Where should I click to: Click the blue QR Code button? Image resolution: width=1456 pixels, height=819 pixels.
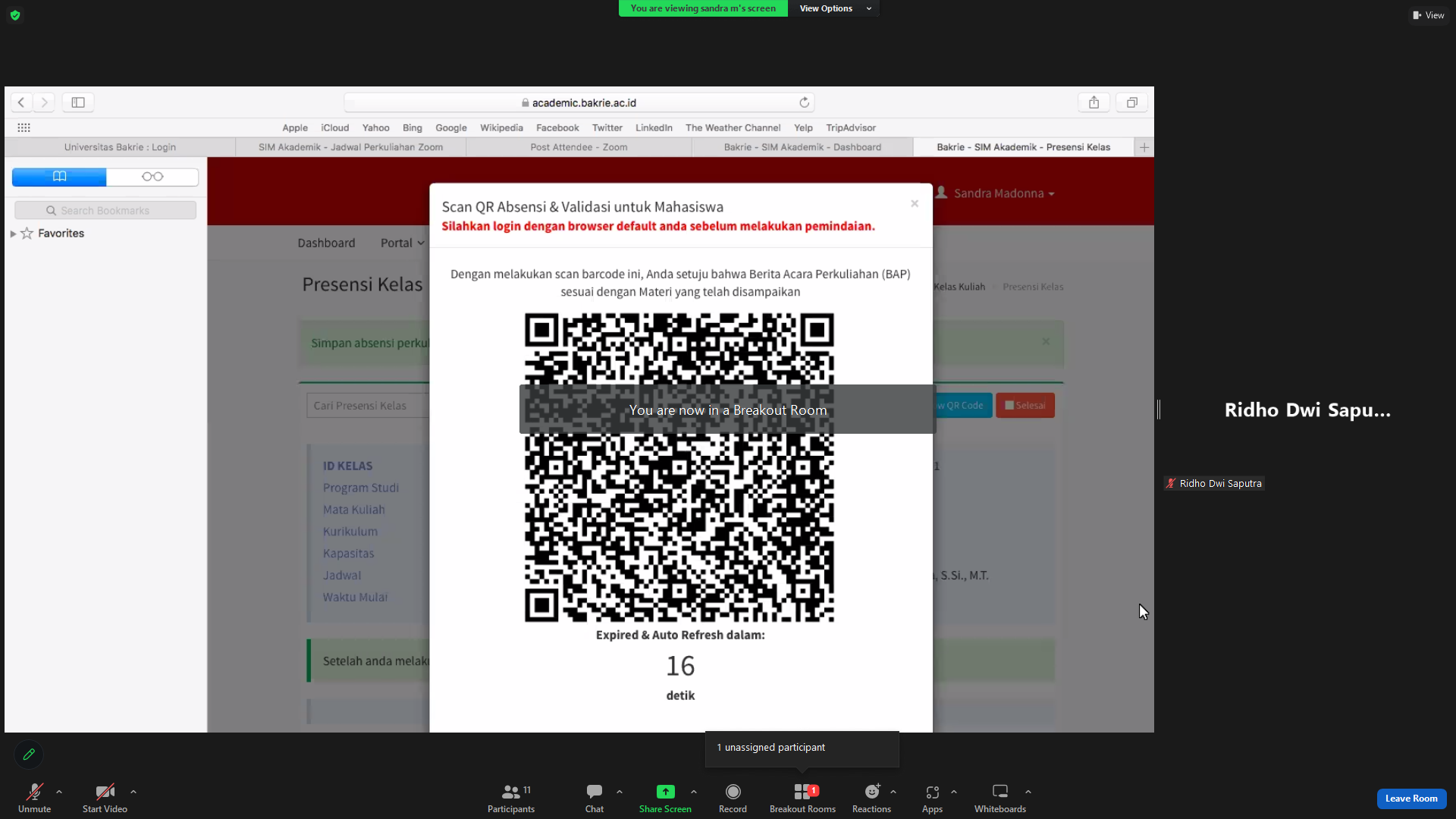pyautogui.click(x=962, y=406)
